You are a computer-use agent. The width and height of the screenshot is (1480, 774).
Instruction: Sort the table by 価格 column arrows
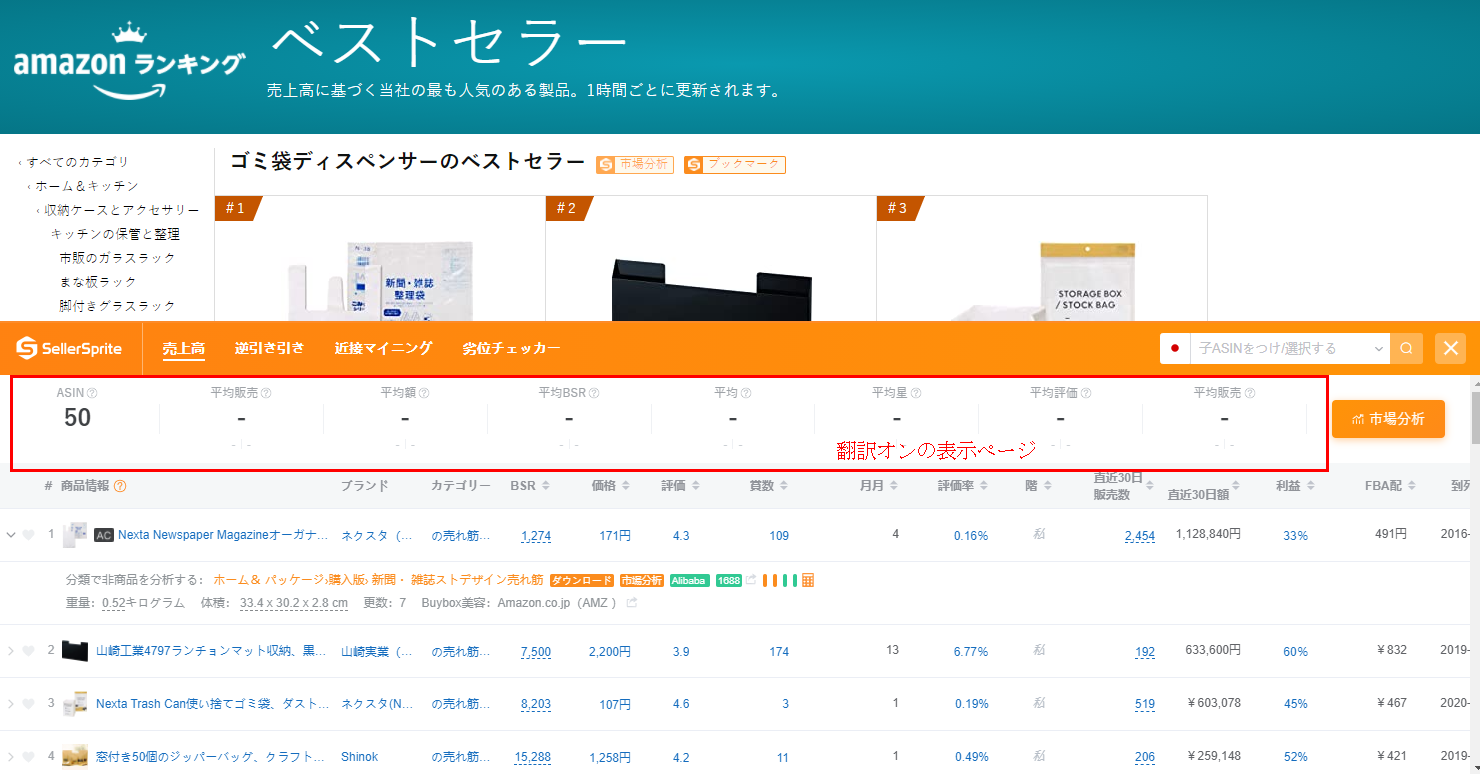tap(625, 486)
